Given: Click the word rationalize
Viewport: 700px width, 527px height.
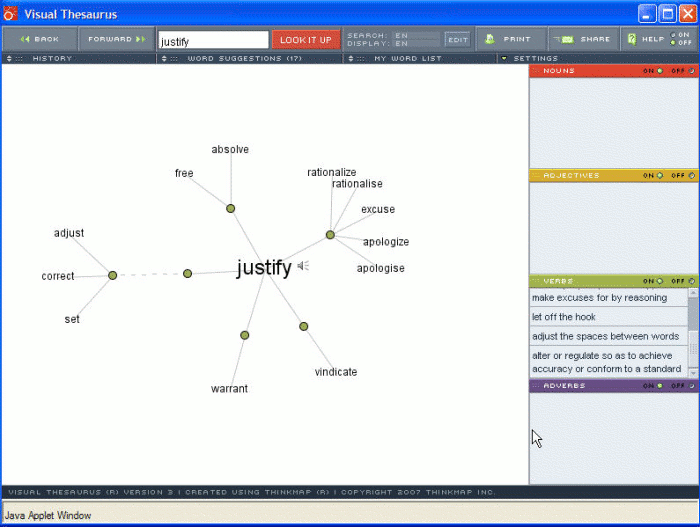Looking at the screenshot, I should tap(332, 172).
